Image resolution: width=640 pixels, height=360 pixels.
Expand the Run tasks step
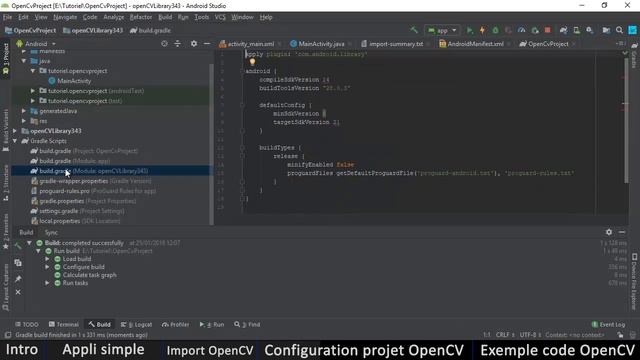(47, 283)
